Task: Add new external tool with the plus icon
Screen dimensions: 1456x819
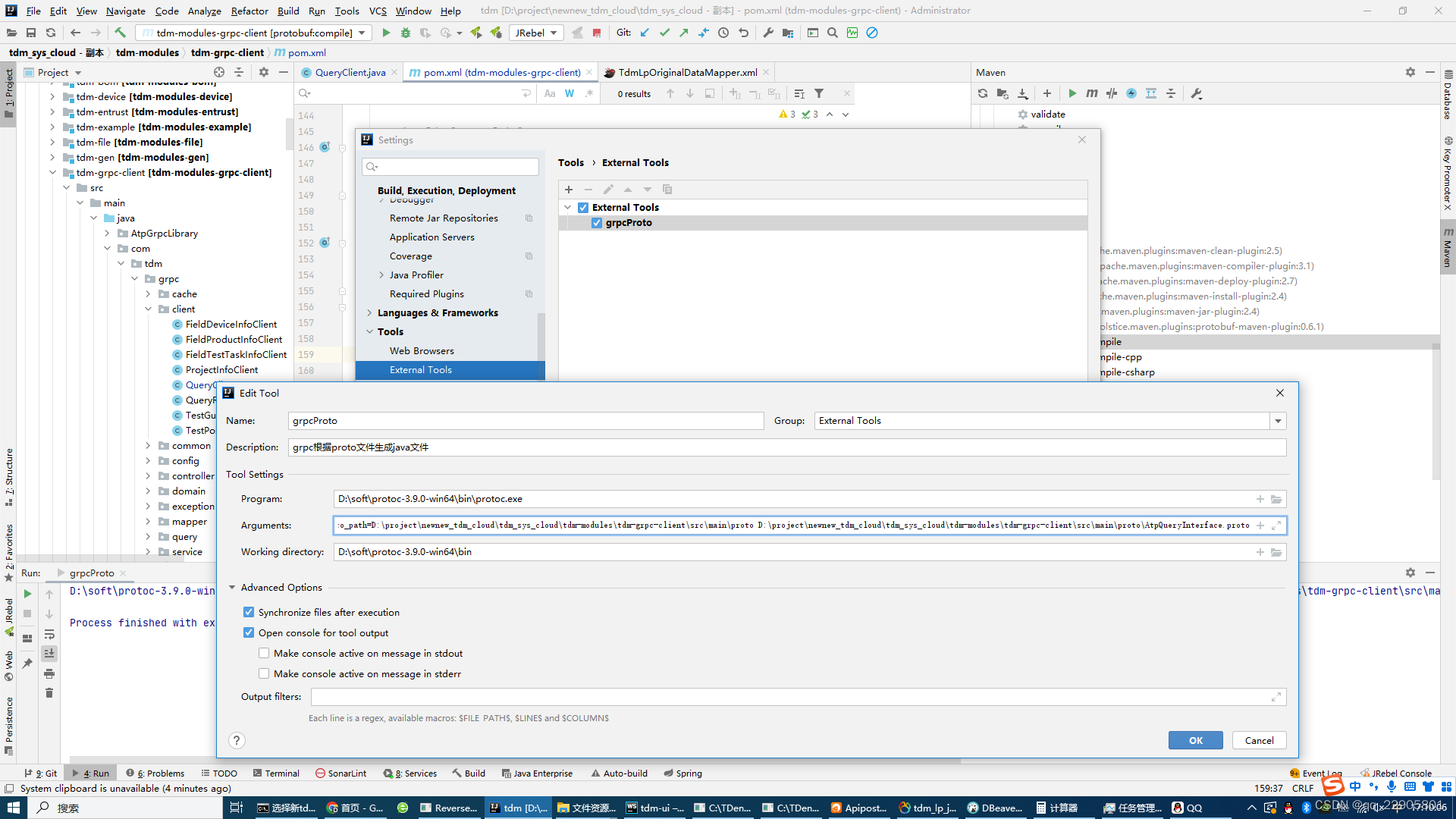Action: 569,190
